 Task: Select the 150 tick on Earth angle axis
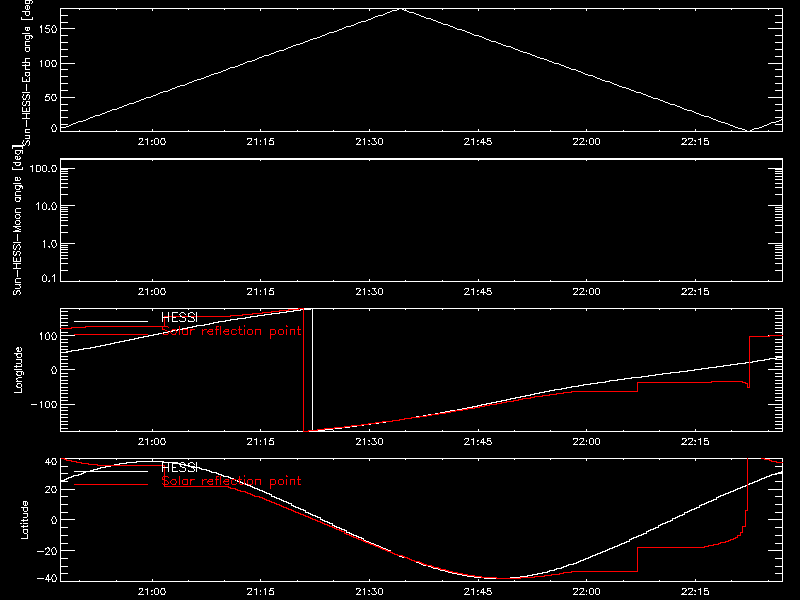click(47, 29)
